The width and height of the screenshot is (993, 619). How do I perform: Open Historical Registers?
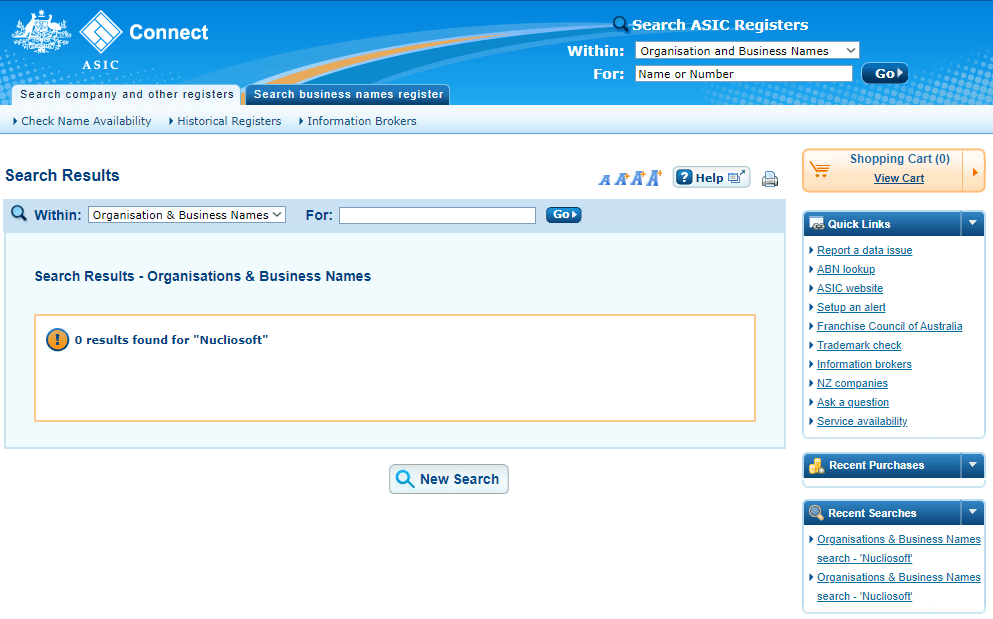point(229,121)
